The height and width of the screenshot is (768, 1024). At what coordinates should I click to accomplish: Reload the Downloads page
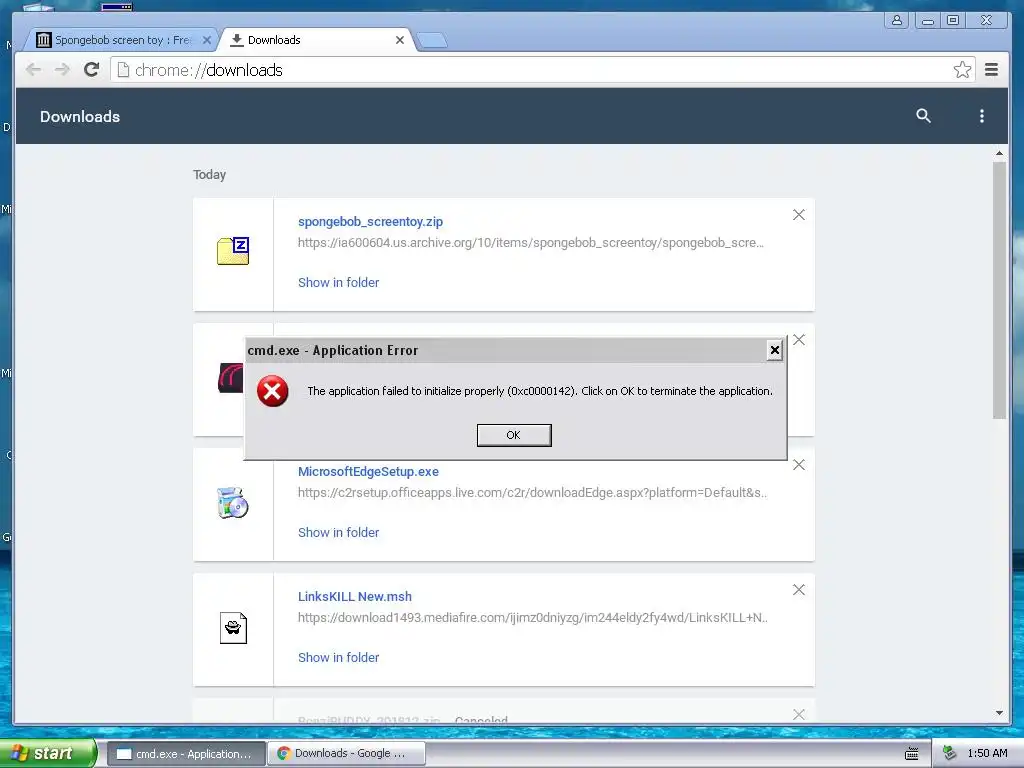click(x=91, y=69)
